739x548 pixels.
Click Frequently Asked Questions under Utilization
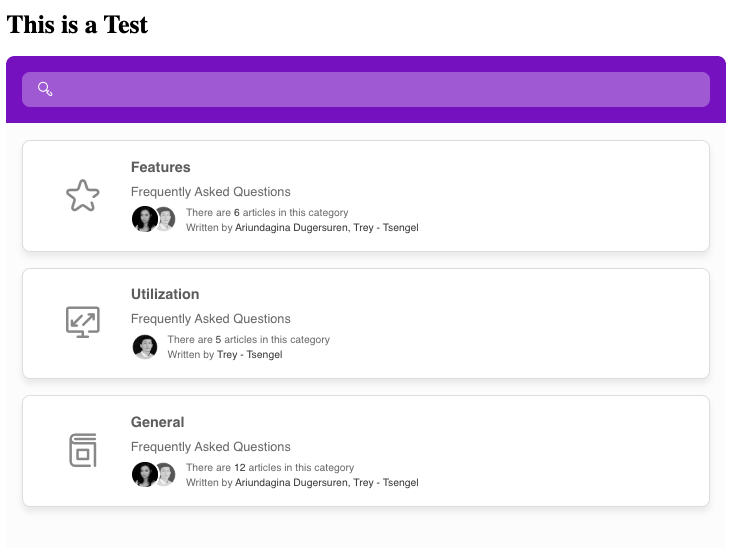[x=210, y=319]
